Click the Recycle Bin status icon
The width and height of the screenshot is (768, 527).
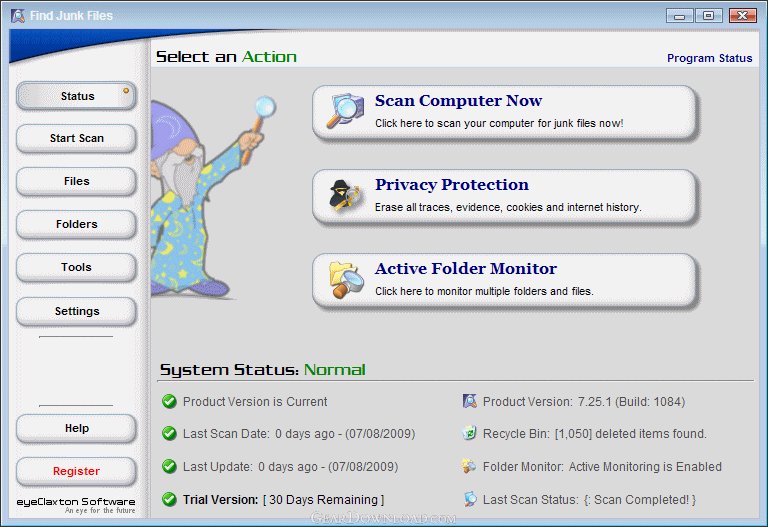pyautogui.click(x=469, y=433)
